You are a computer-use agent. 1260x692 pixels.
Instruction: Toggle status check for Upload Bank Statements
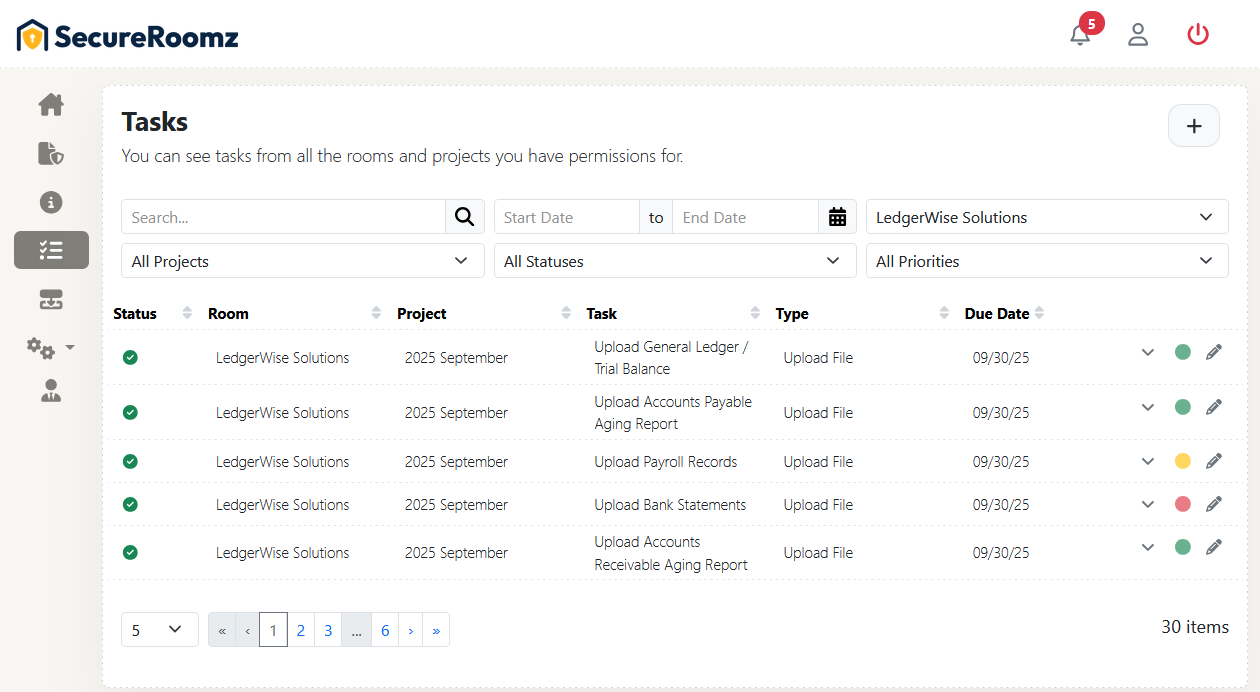tap(130, 505)
